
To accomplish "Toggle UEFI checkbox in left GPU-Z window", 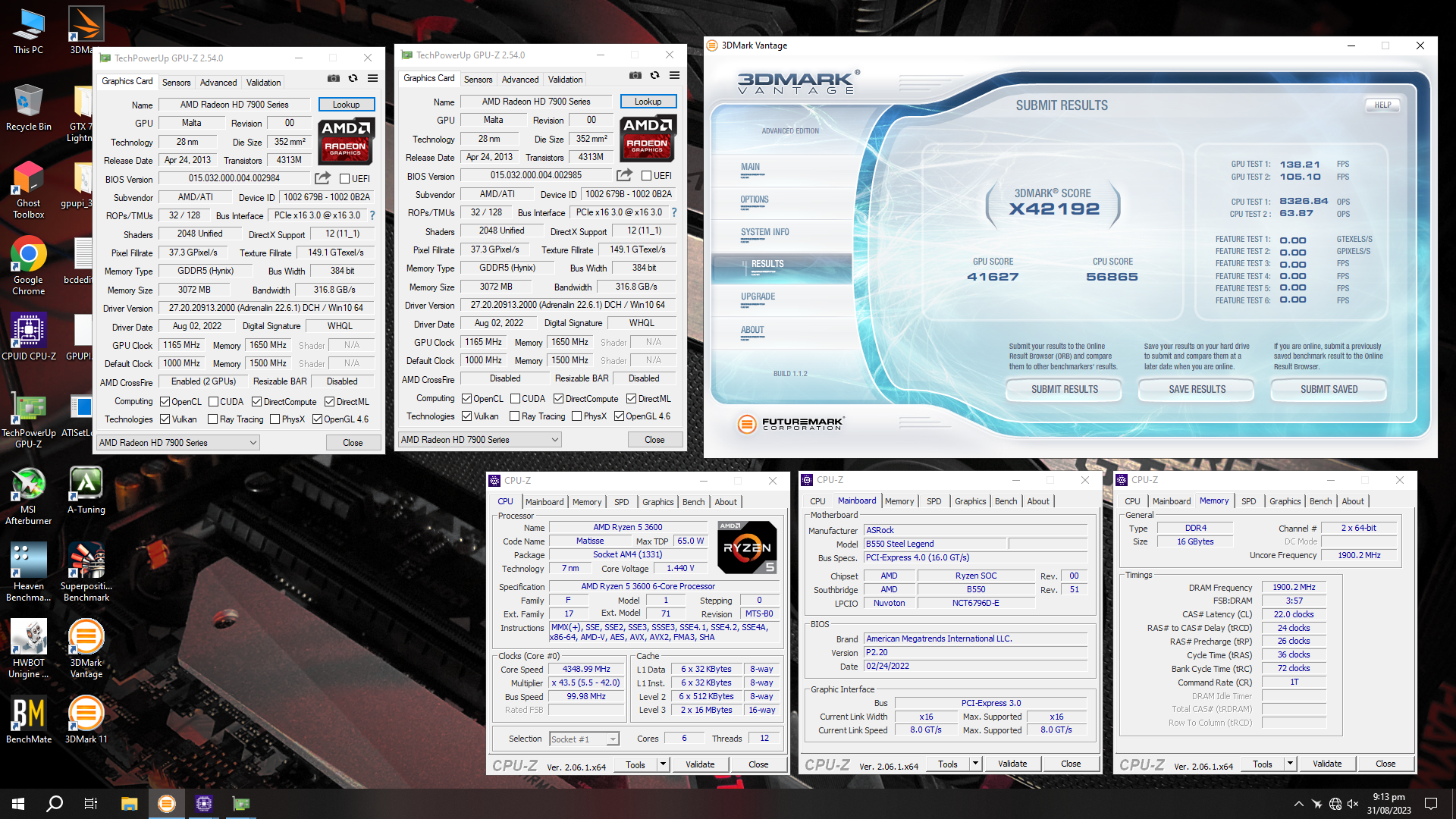I will pos(344,179).
